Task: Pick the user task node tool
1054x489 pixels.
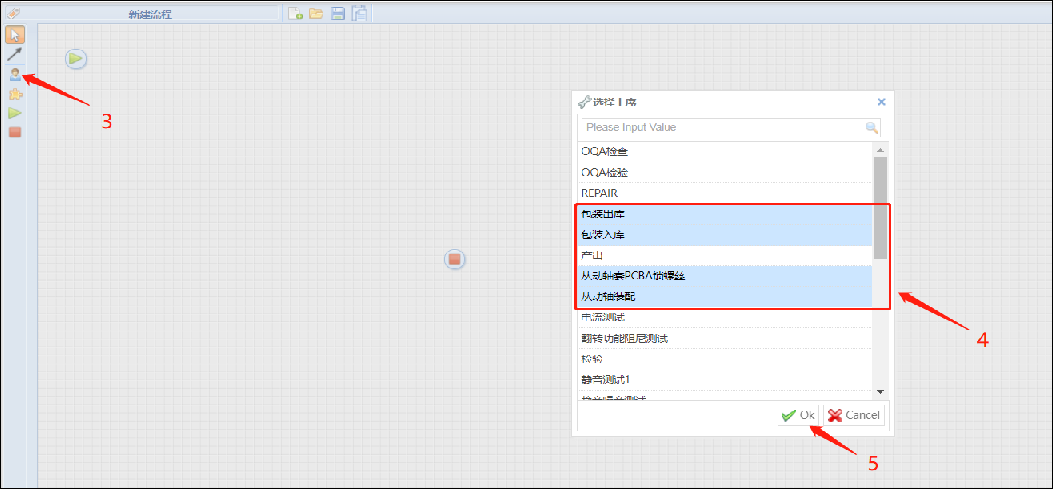Action: [x=15, y=74]
